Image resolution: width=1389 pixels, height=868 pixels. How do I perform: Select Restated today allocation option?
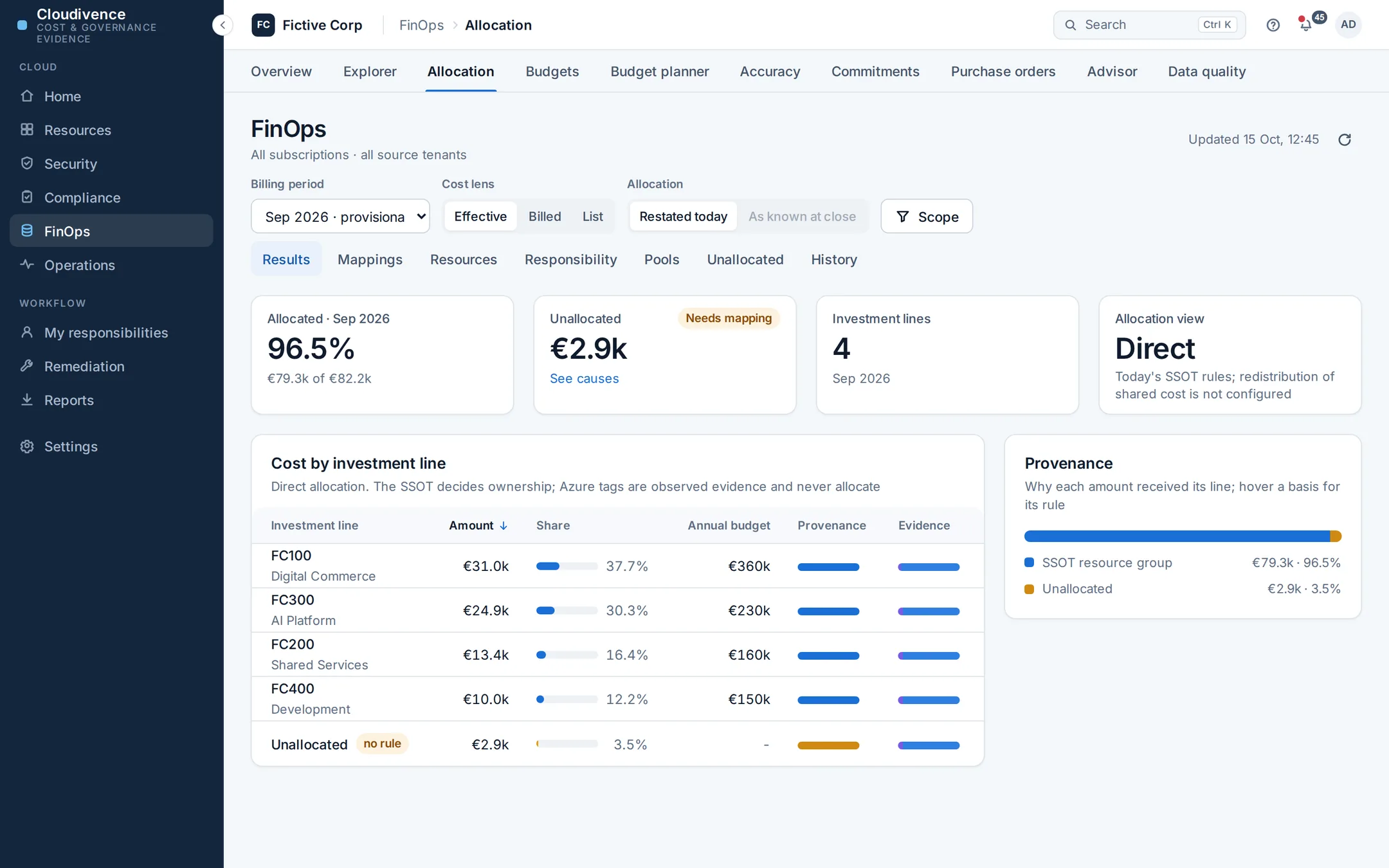[x=683, y=216]
